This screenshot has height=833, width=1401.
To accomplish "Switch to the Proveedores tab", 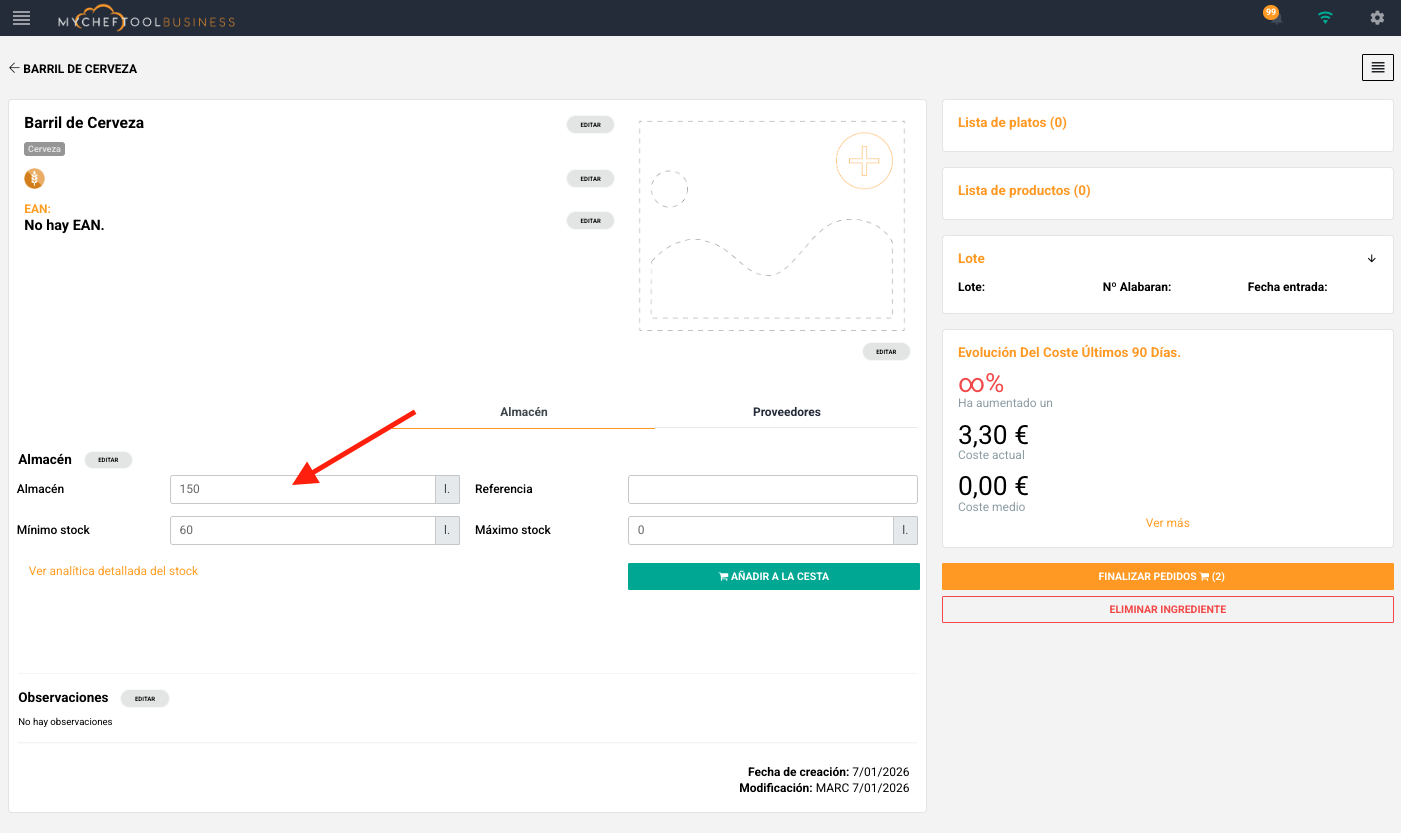I will pos(786,412).
